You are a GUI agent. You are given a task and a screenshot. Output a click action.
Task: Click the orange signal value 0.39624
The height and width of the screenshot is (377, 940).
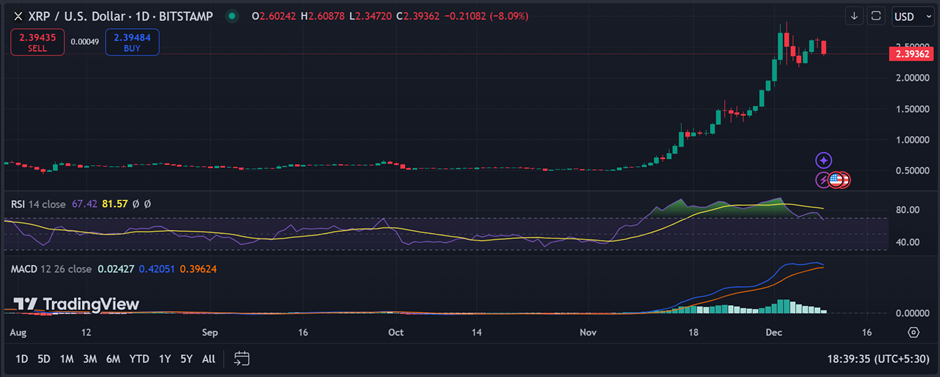pyautogui.click(x=198, y=269)
